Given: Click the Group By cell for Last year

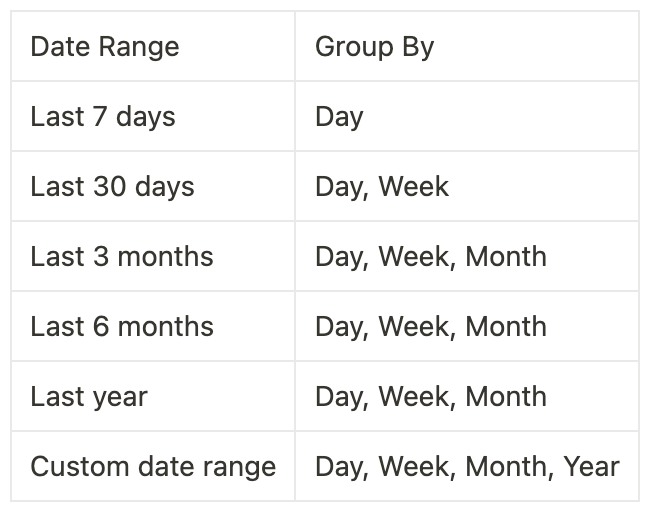Looking at the screenshot, I should [430, 397].
